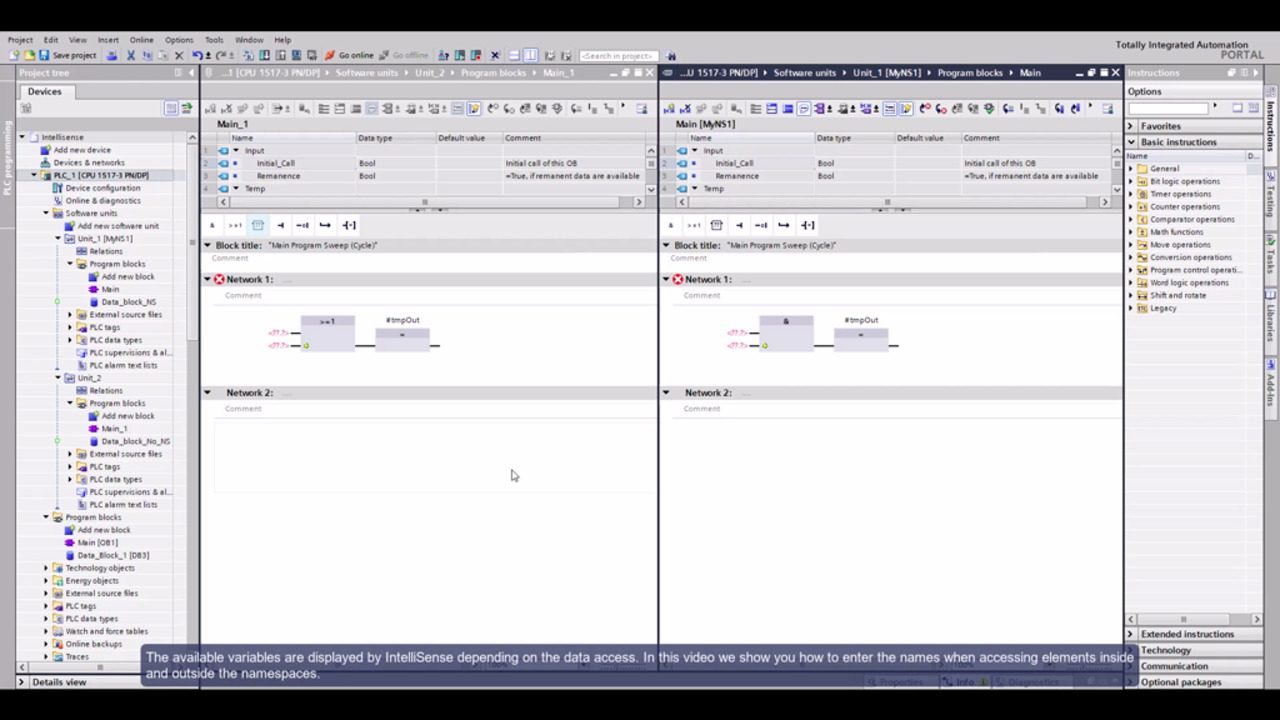
Task: Open the Extended instructions palette
Action: pos(1187,634)
